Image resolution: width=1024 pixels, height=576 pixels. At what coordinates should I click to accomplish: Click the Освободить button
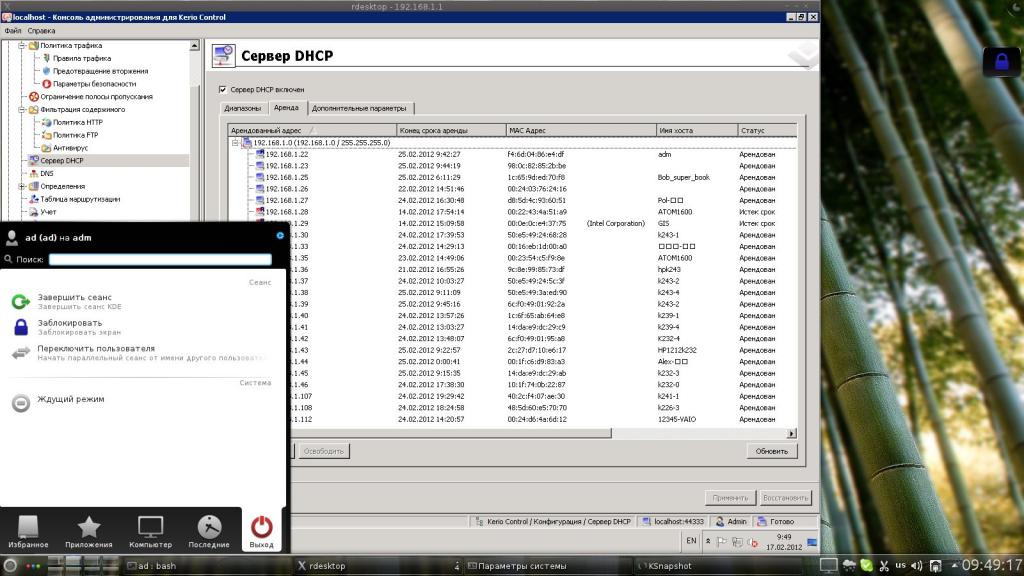pos(323,451)
